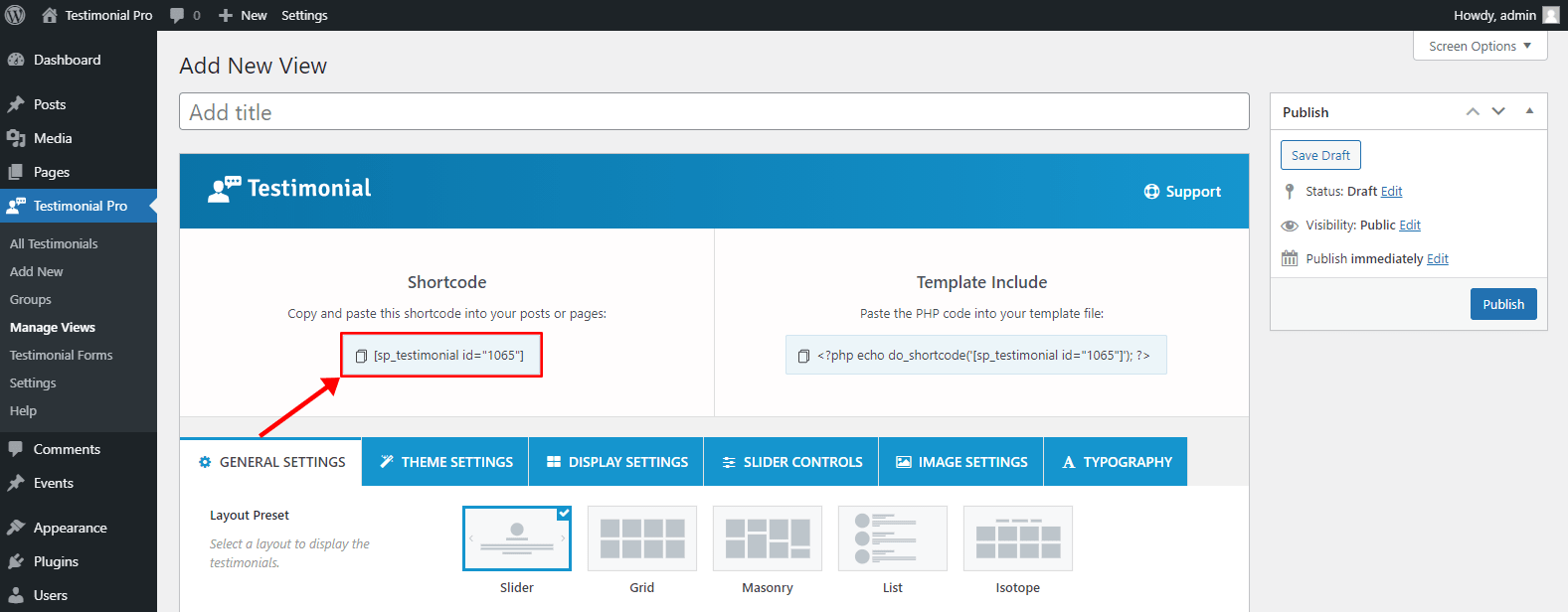Expand the Screen Options dropdown
The image size is (1568, 612).
(1480, 46)
